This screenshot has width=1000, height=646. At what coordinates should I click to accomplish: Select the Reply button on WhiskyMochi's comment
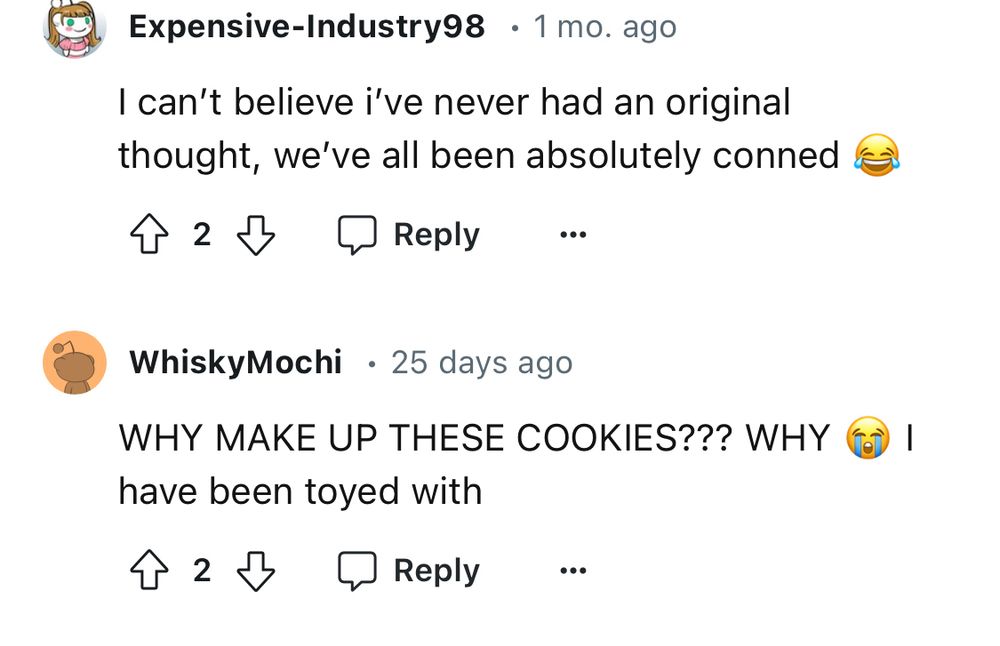435,571
